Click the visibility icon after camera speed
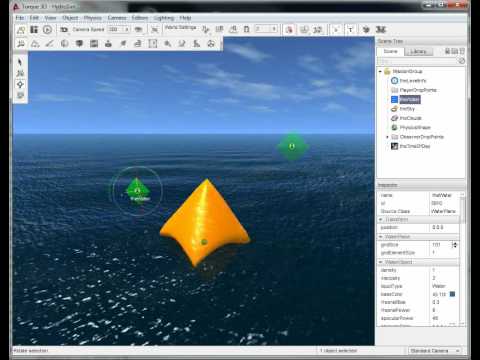This screenshot has height=360, width=480. [x=138, y=30]
